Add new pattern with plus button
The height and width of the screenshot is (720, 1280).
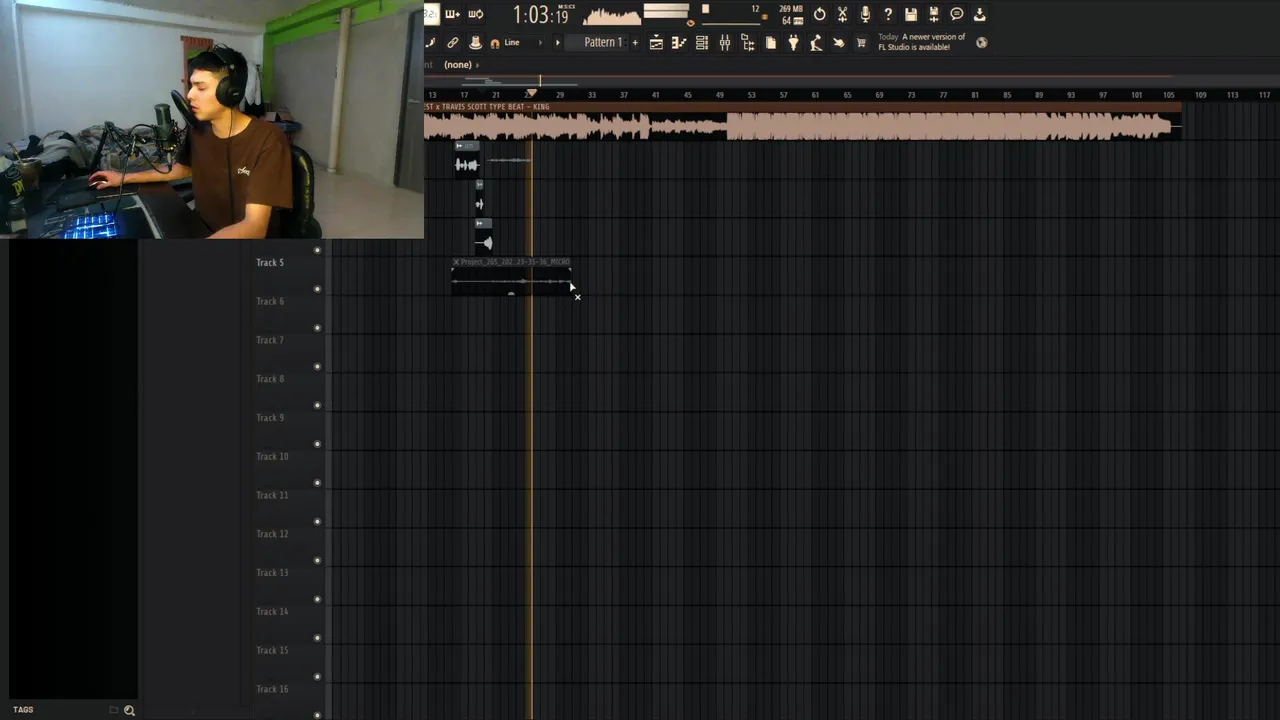point(634,43)
